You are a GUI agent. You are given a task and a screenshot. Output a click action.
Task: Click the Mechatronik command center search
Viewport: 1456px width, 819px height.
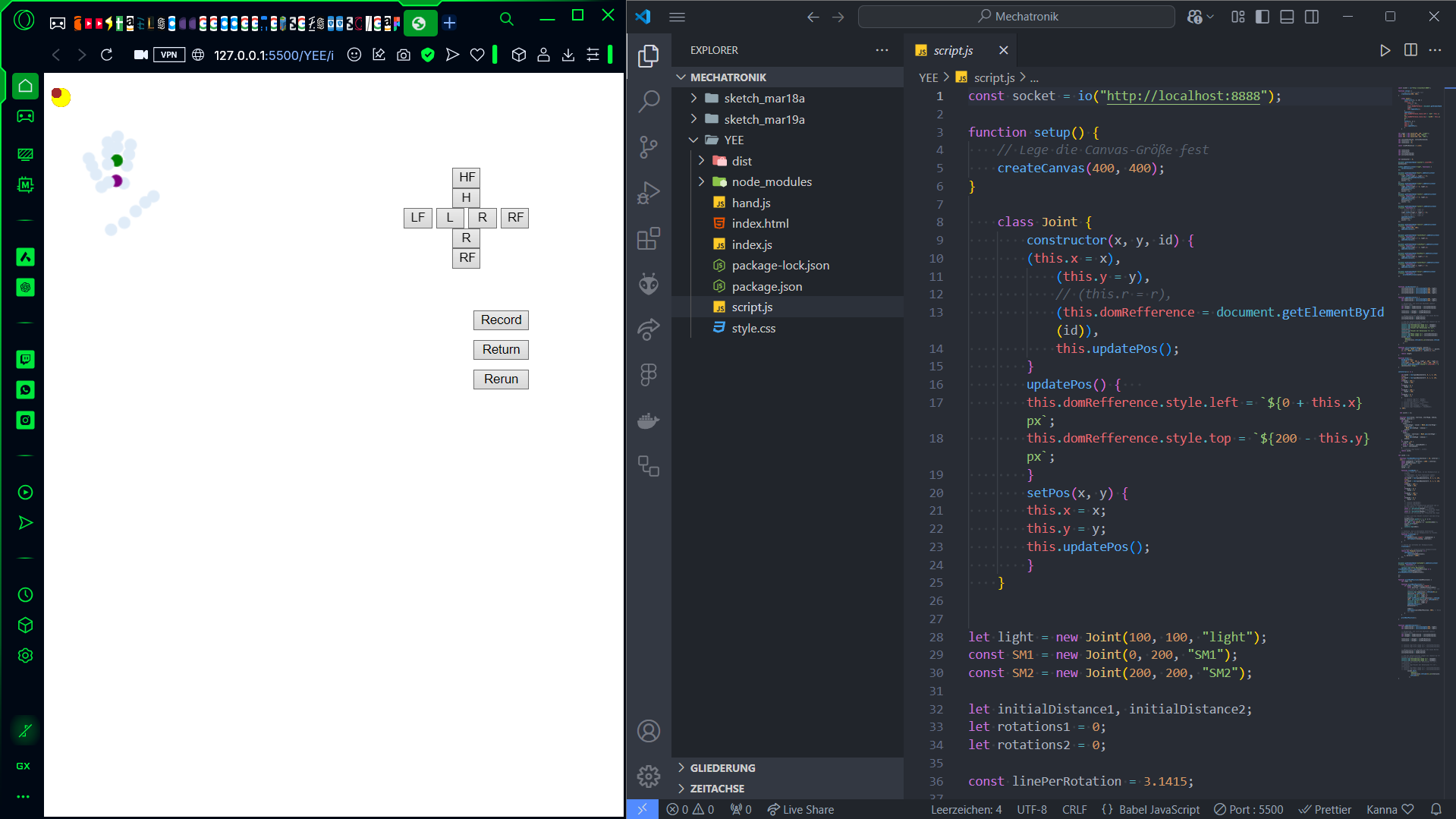pos(1017,17)
